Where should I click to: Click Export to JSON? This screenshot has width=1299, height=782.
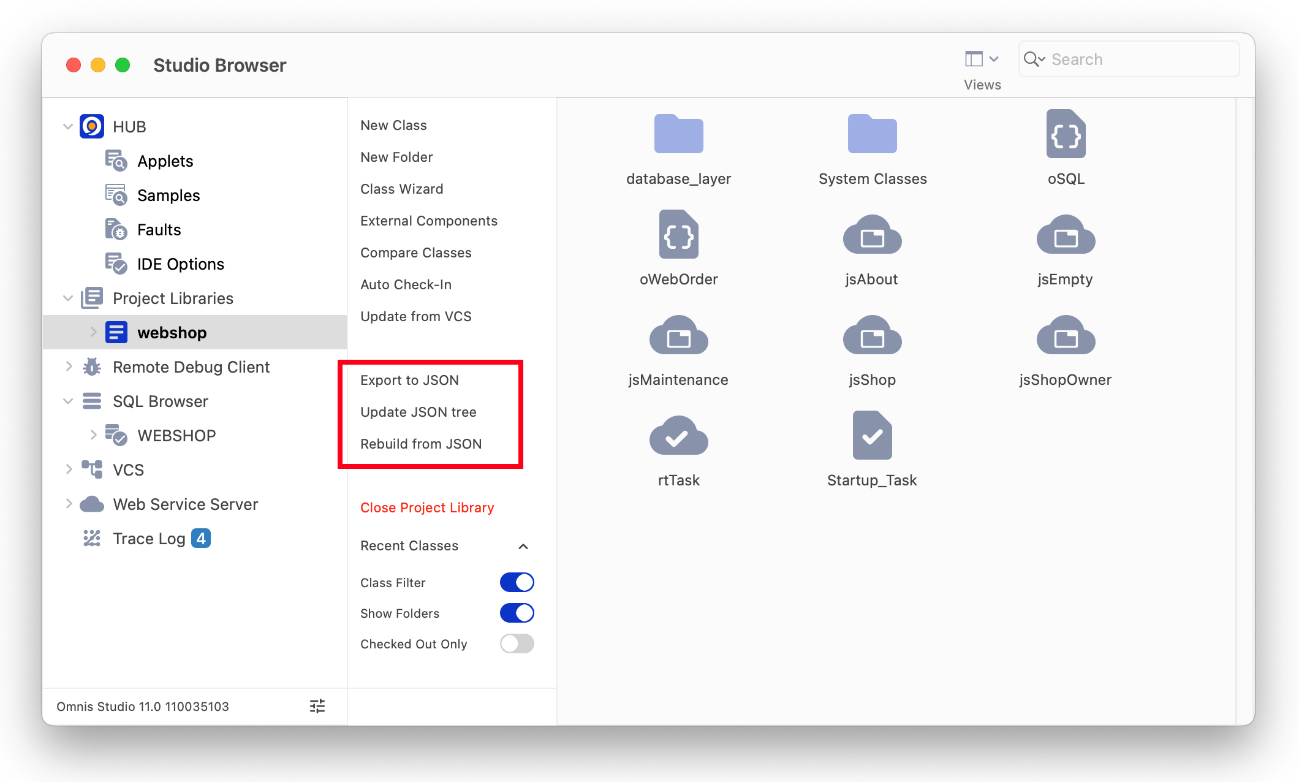[x=409, y=380]
